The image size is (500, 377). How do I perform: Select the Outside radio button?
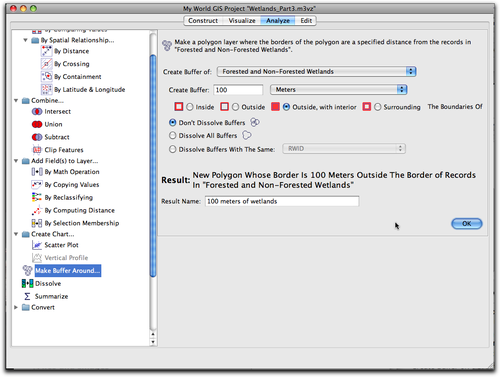(235, 107)
